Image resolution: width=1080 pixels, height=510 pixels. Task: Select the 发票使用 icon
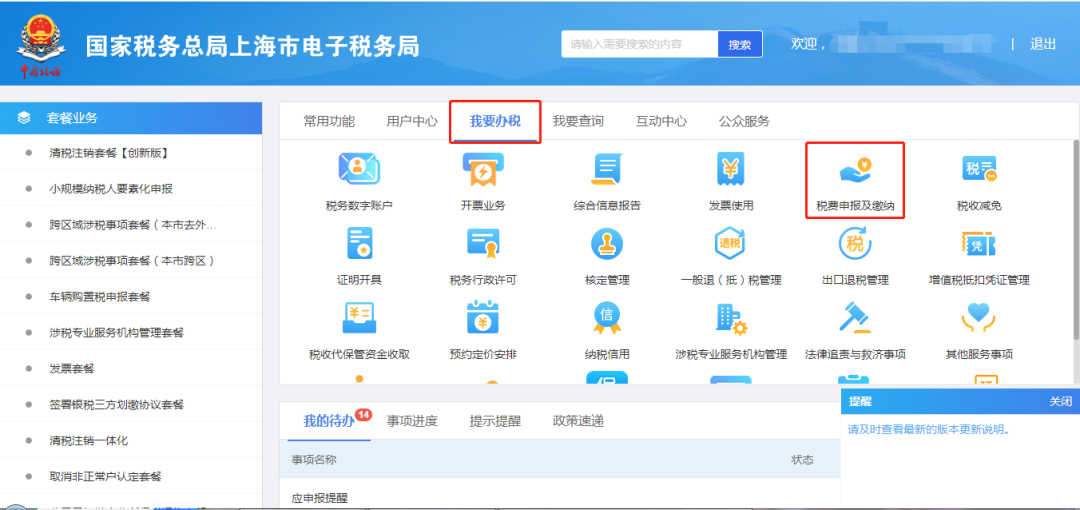click(x=731, y=172)
